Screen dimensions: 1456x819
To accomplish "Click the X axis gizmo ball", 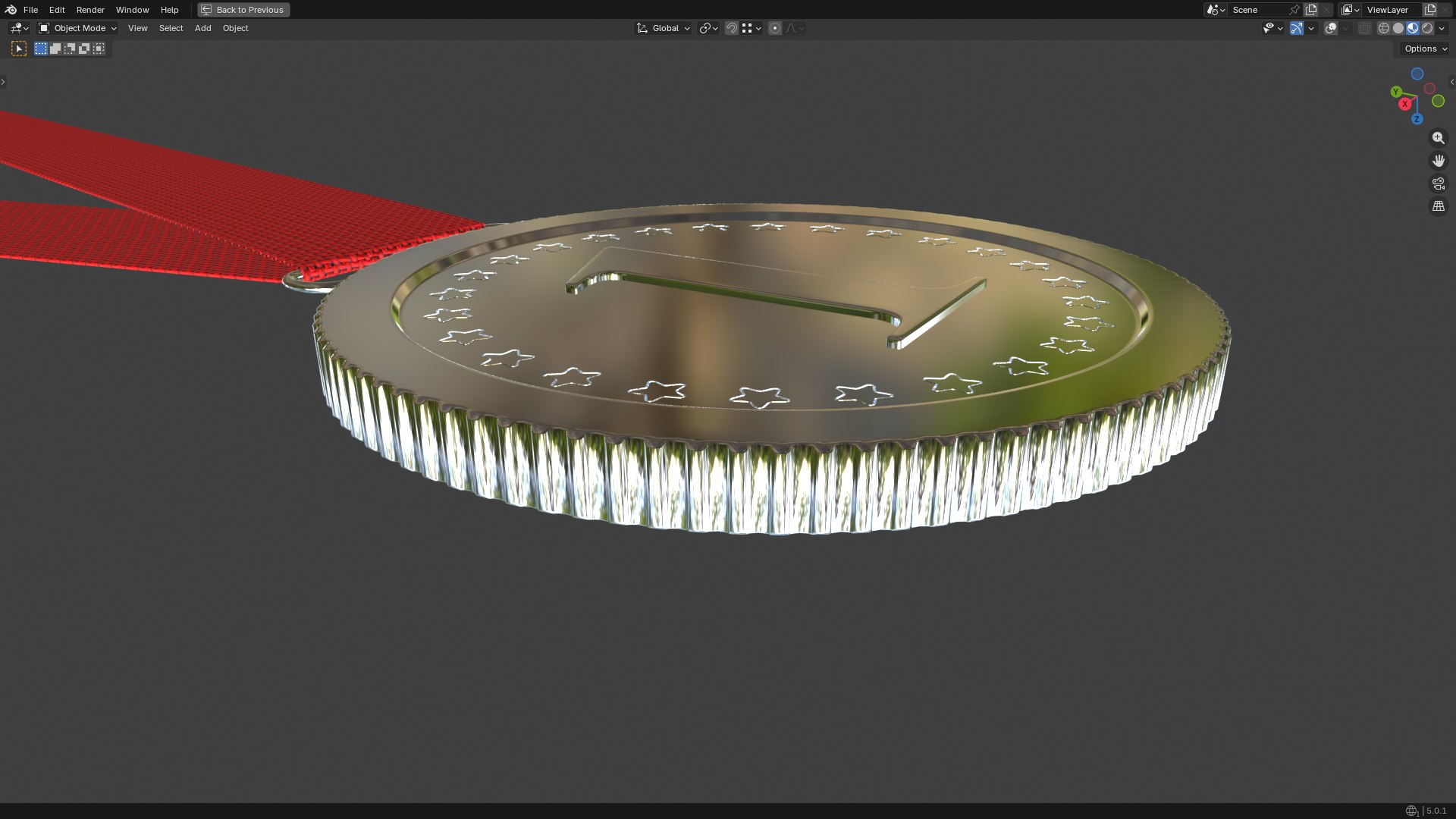I will [x=1405, y=104].
